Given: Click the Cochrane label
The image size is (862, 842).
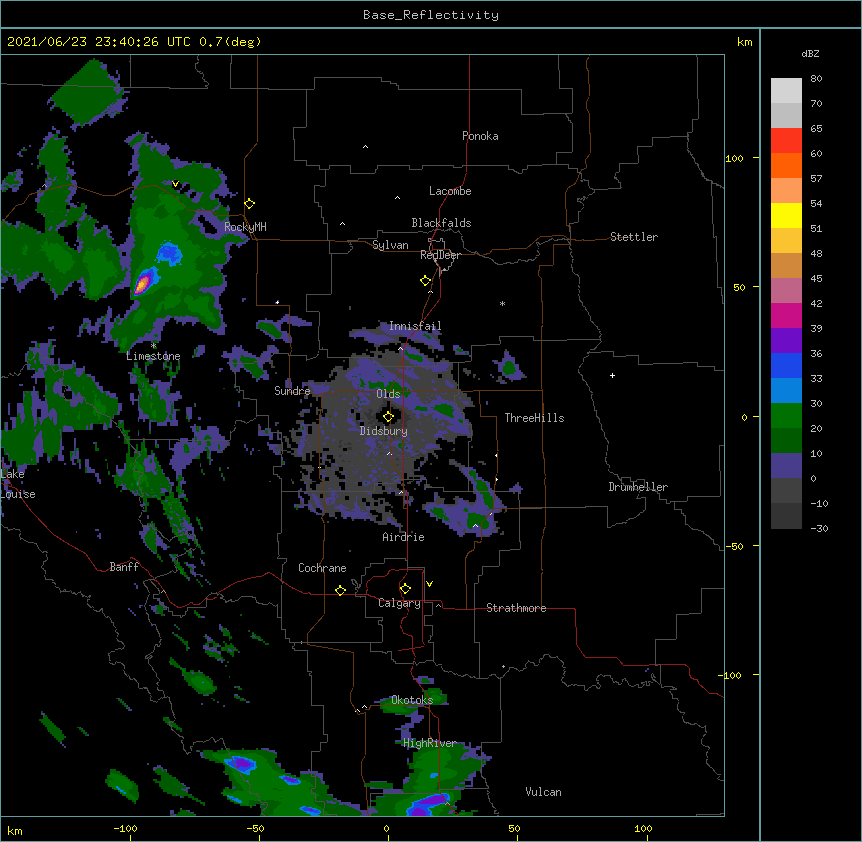Looking at the screenshot, I should coord(322,568).
